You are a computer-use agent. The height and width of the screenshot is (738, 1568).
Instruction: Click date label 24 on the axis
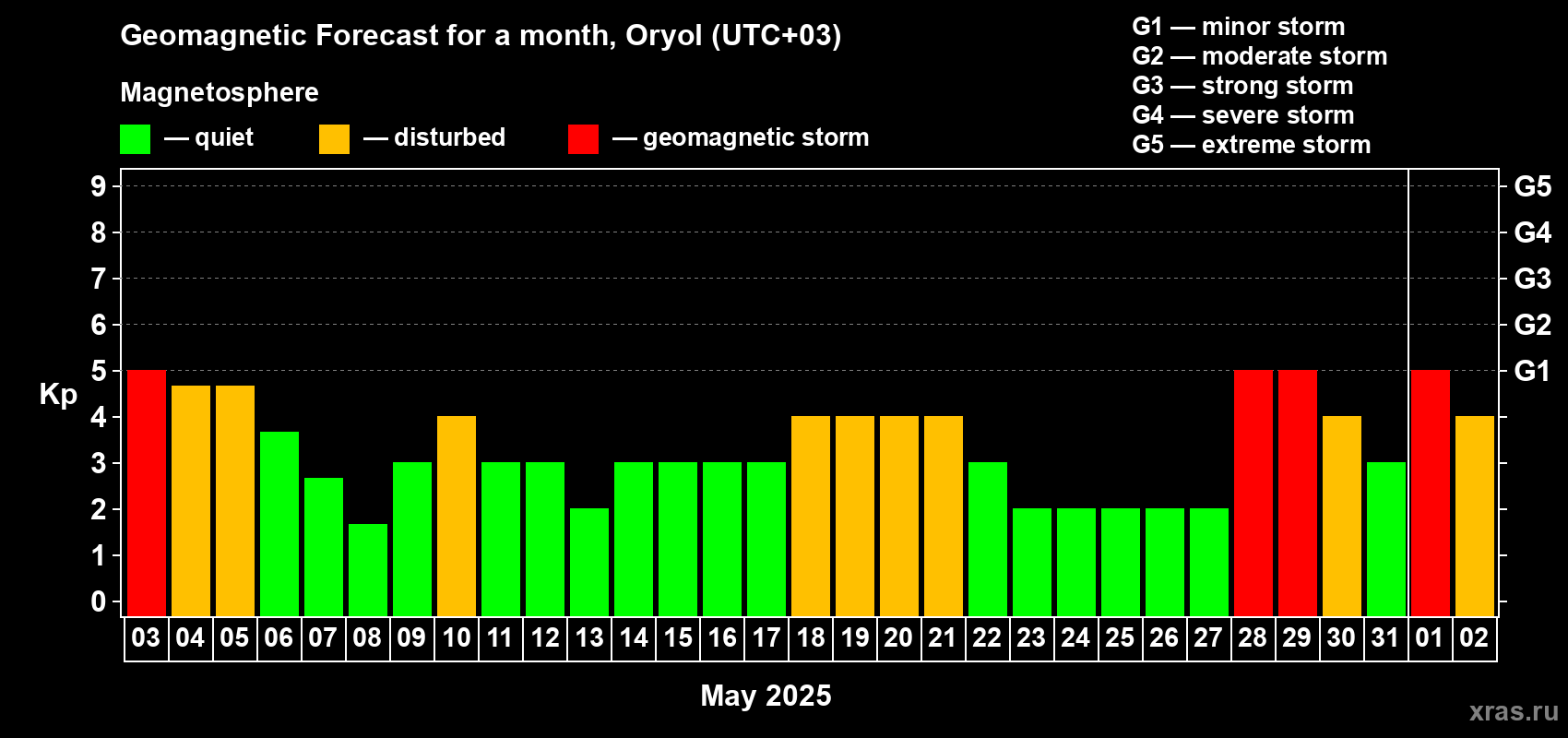1075,637
